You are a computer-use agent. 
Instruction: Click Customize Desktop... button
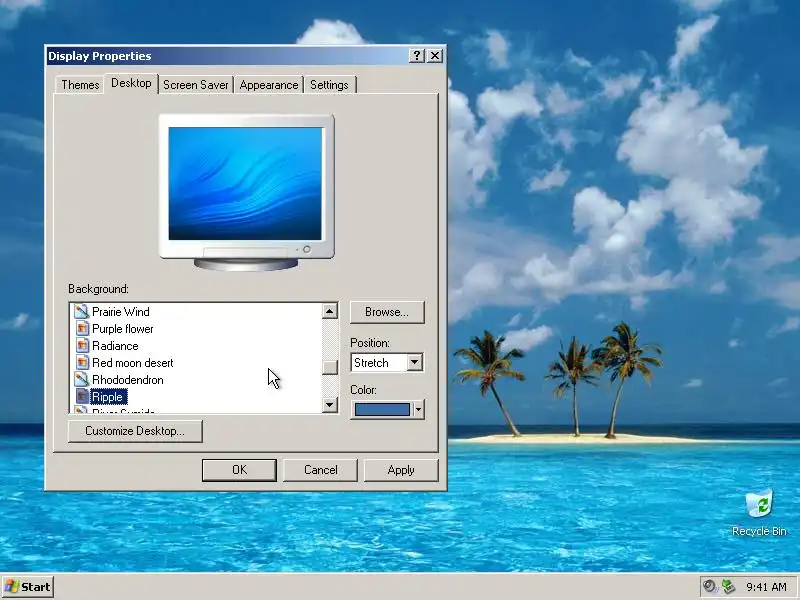pyautogui.click(x=135, y=431)
